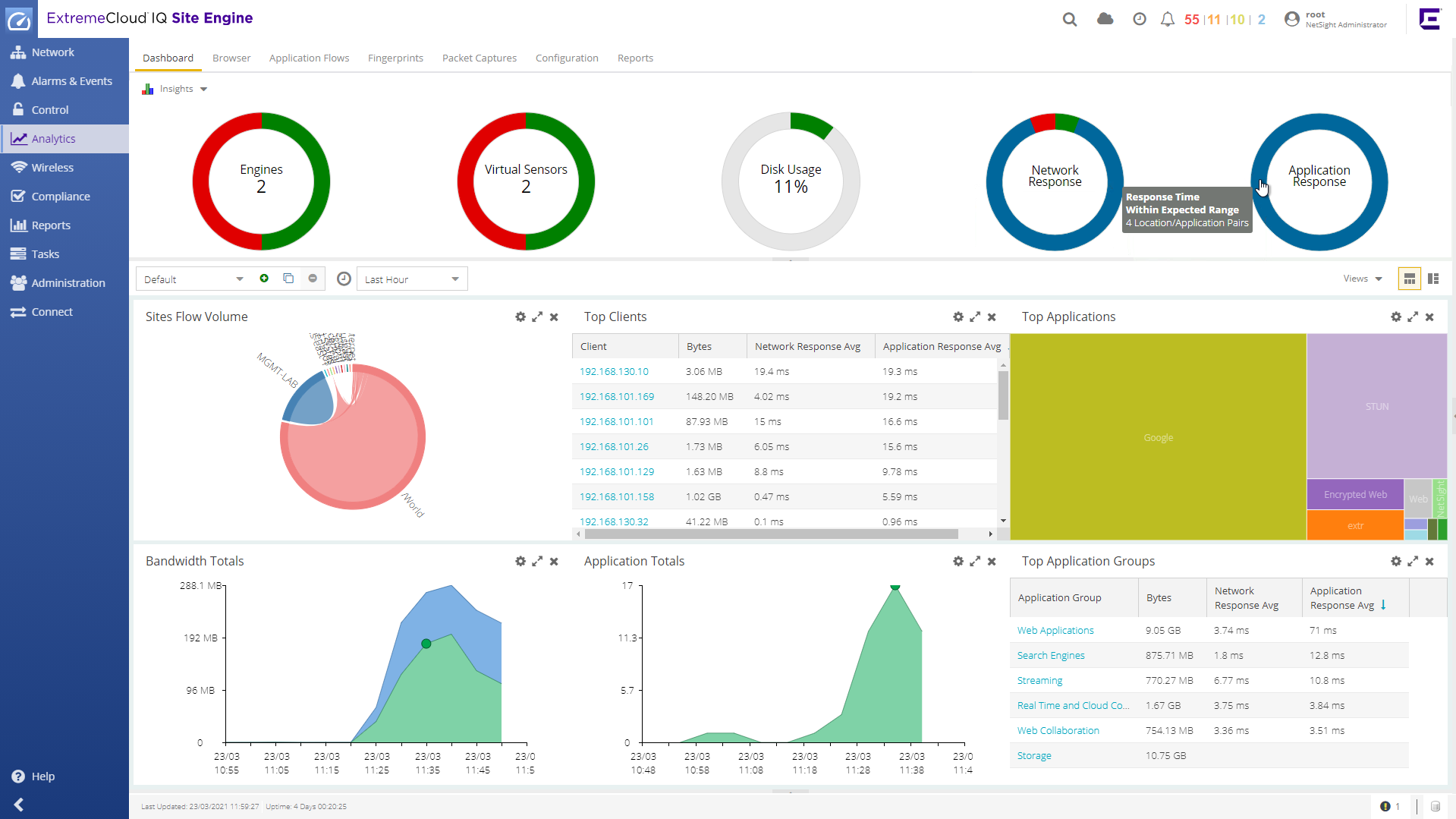The width and height of the screenshot is (1456, 819).
Task: Go to the Configuration tab
Action: [x=567, y=58]
